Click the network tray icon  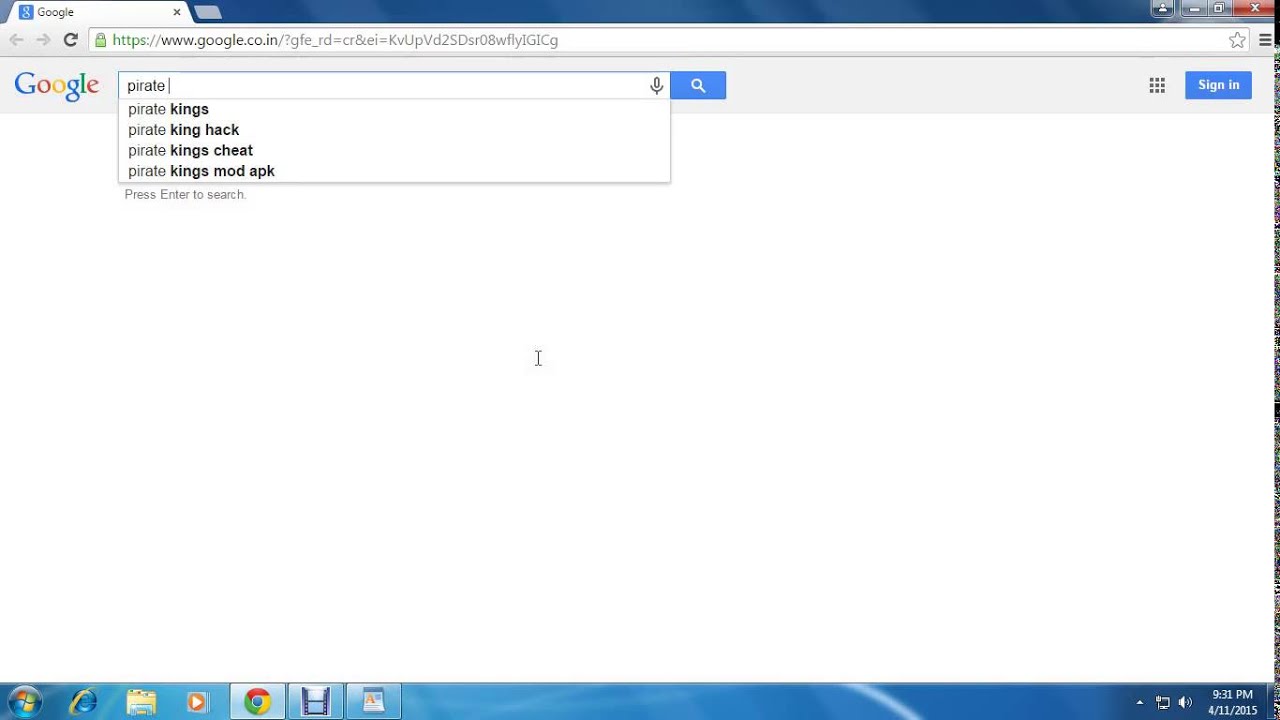pos(1163,702)
